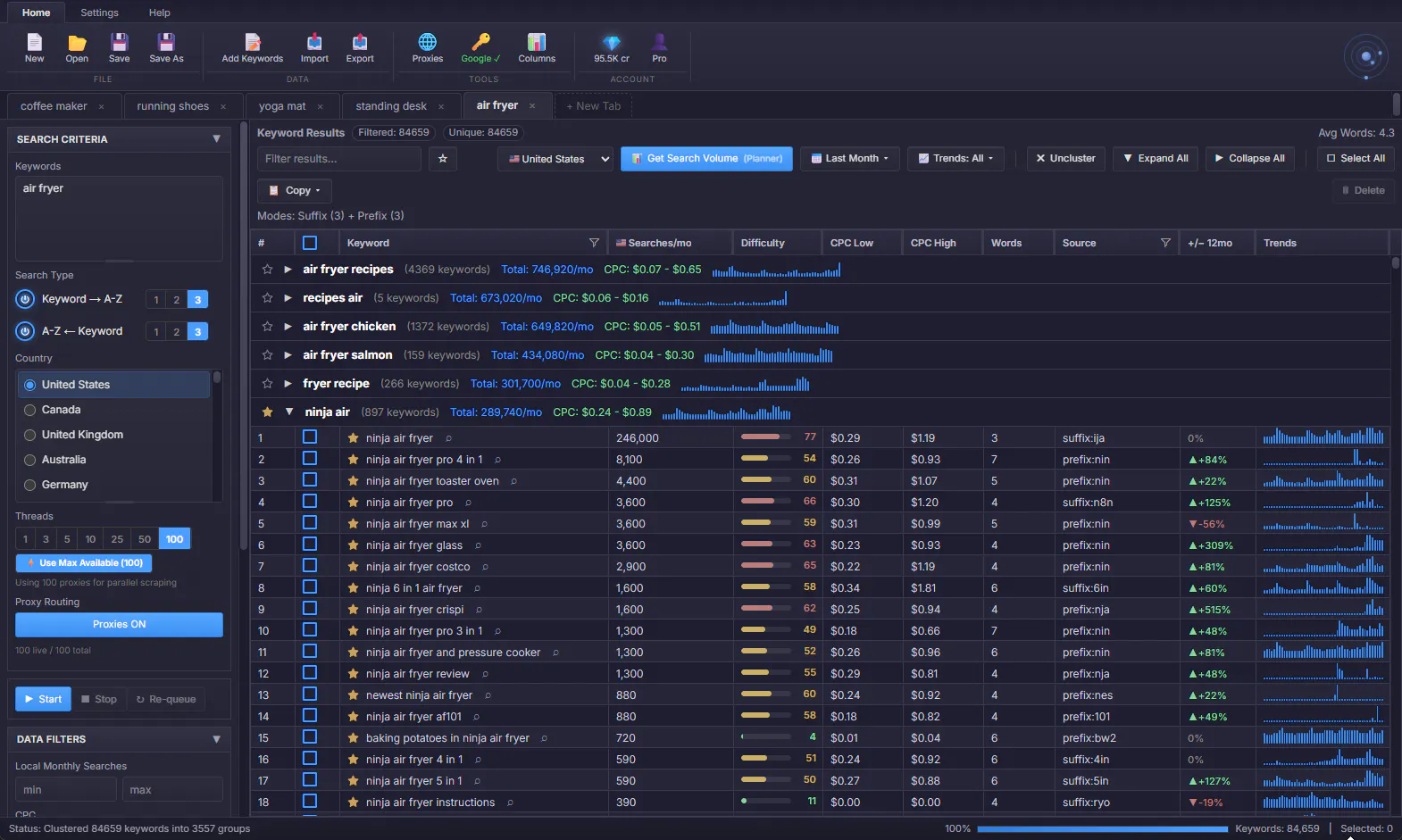Open the Help menu
Image resolution: width=1402 pixels, height=840 pixels.
(x=160, y=12)
